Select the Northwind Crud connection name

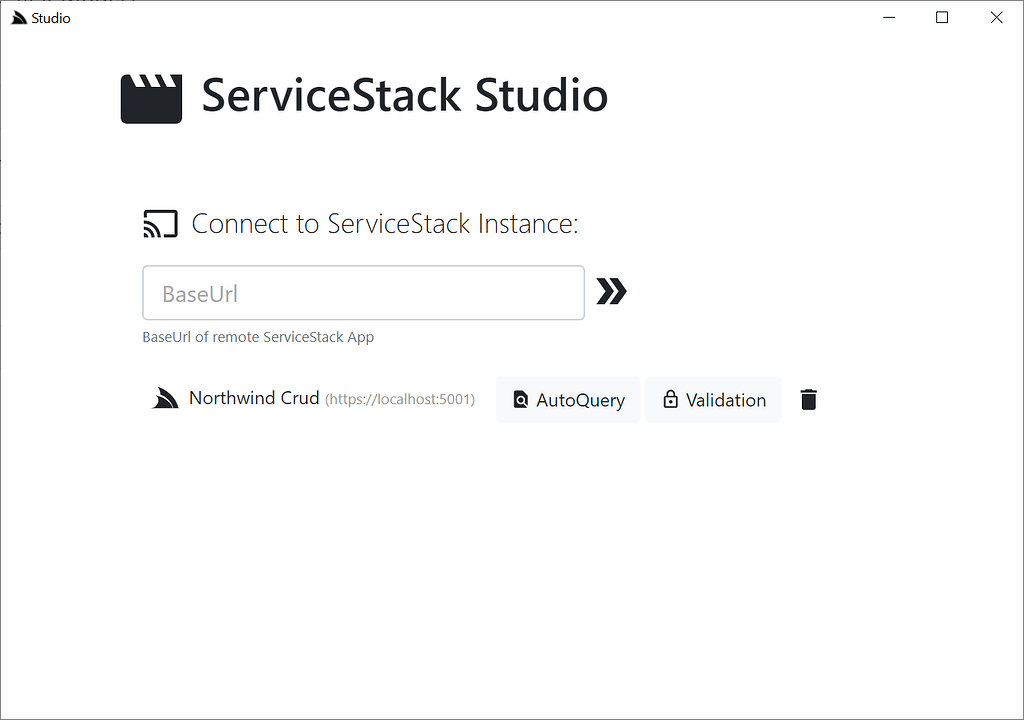pyautogui.click(x=253, y=398)
